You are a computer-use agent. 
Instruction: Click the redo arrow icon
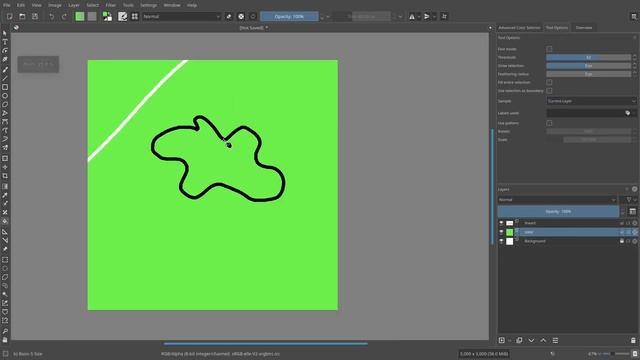tap(64, 16)
